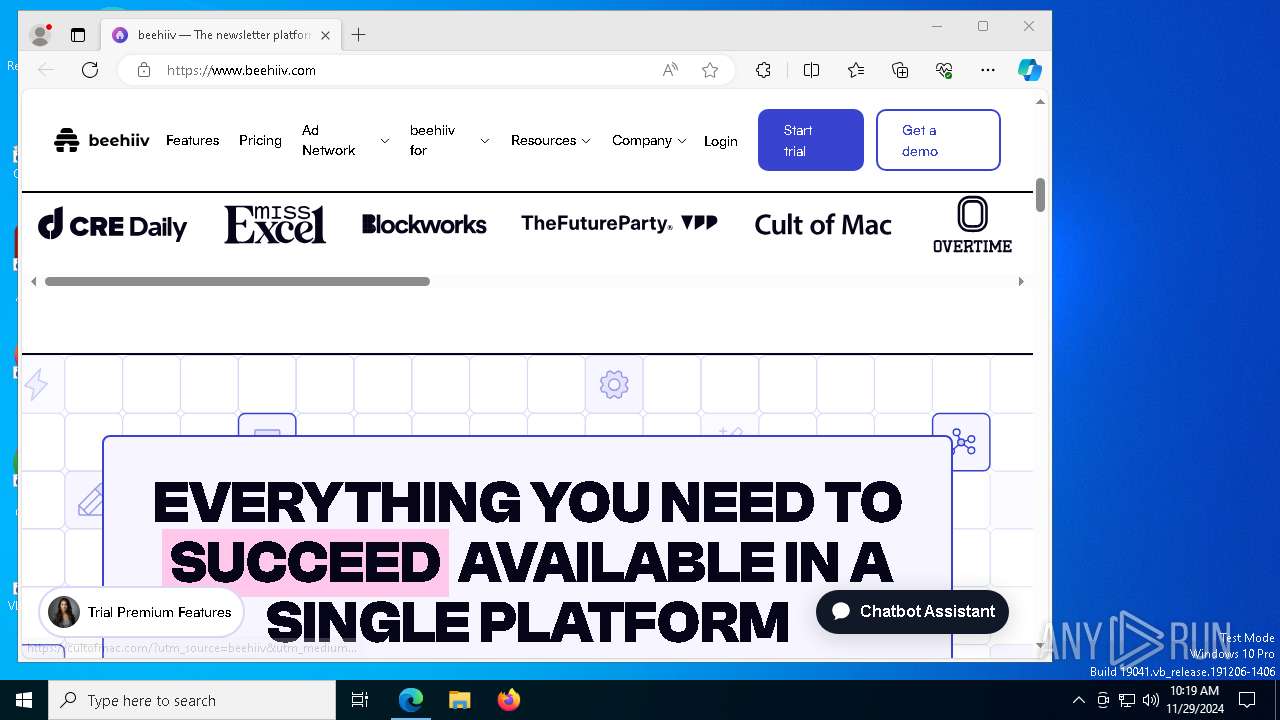The image size is (1280, 720).
Task: Click the Get a demo button
Action: [x=938, y=140]
